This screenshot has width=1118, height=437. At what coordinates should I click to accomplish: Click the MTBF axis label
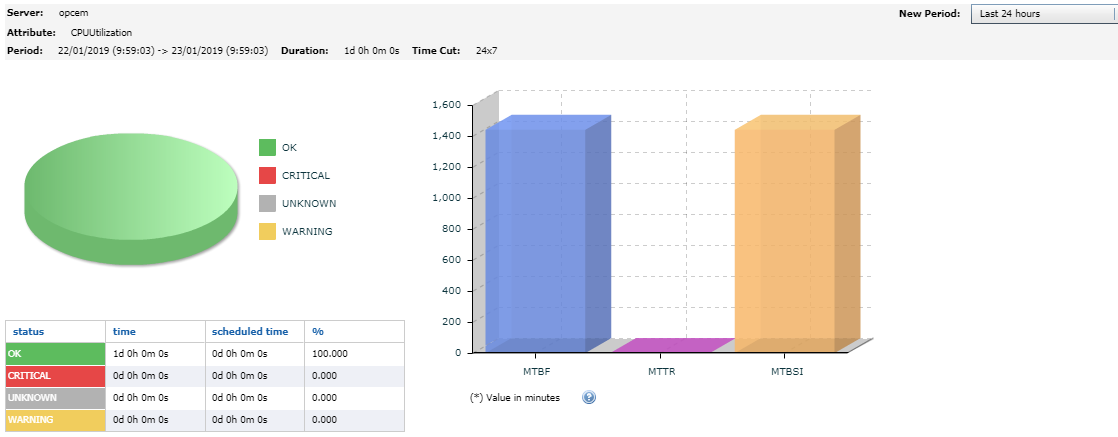point(536,371)
